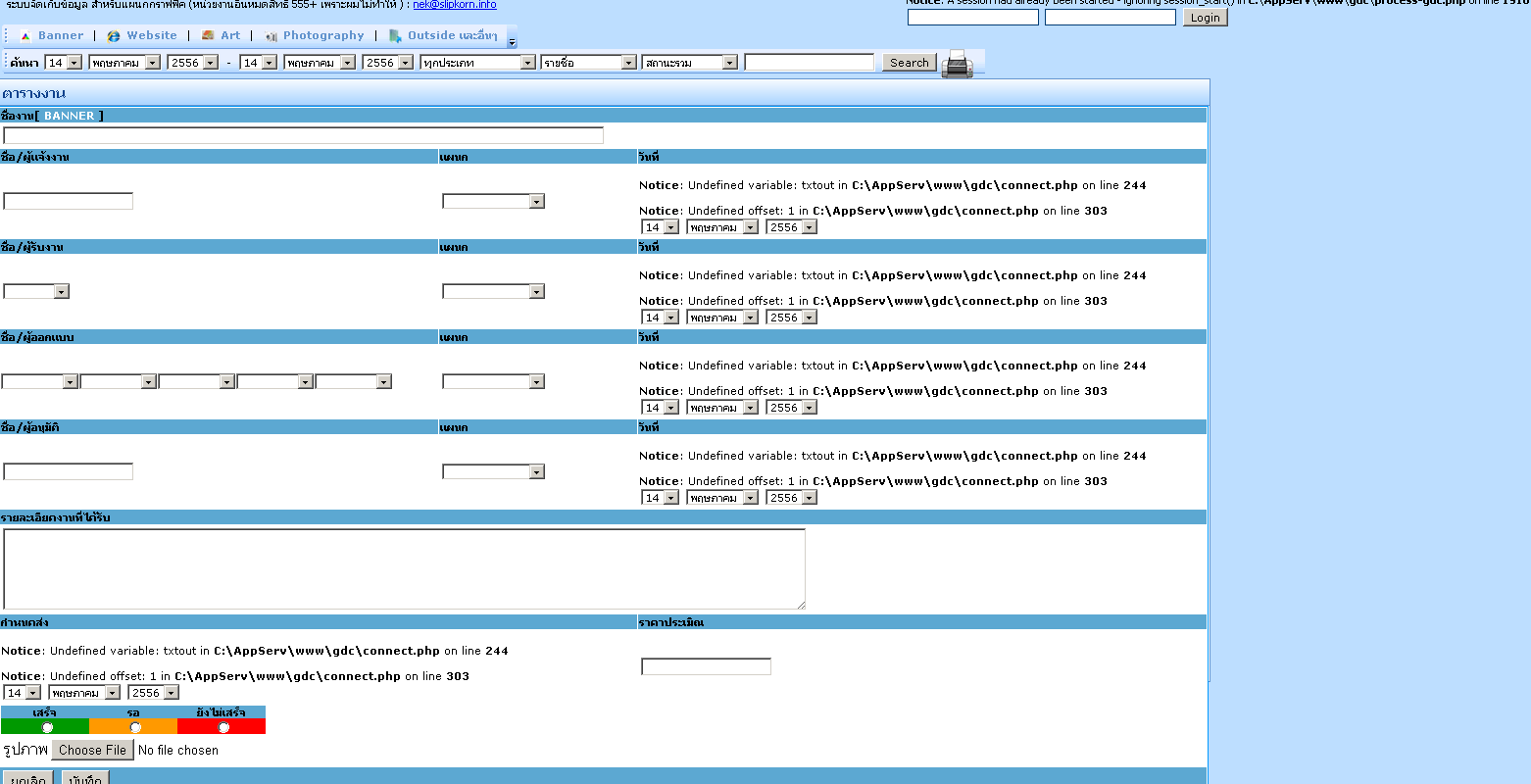The width and height of the screenshot is (1531, 784).
Task: Click the printer icon beside Search
Action: click(957, 63)
